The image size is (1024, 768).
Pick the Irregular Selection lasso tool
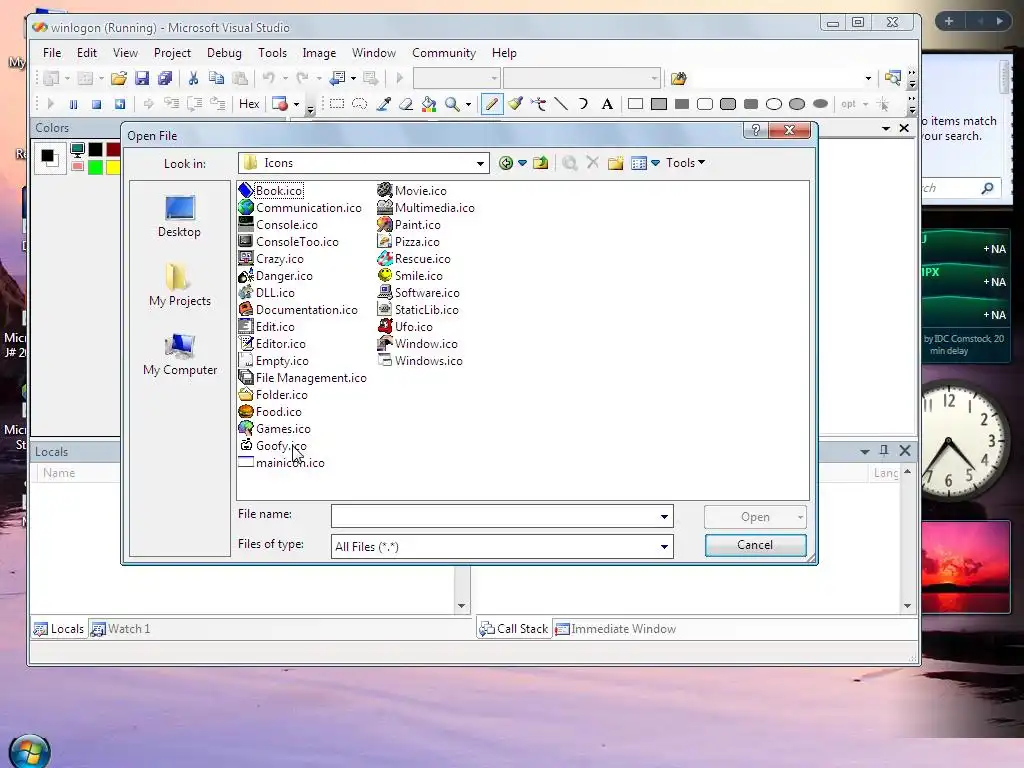pyautogui.click(x=360, y=104)
